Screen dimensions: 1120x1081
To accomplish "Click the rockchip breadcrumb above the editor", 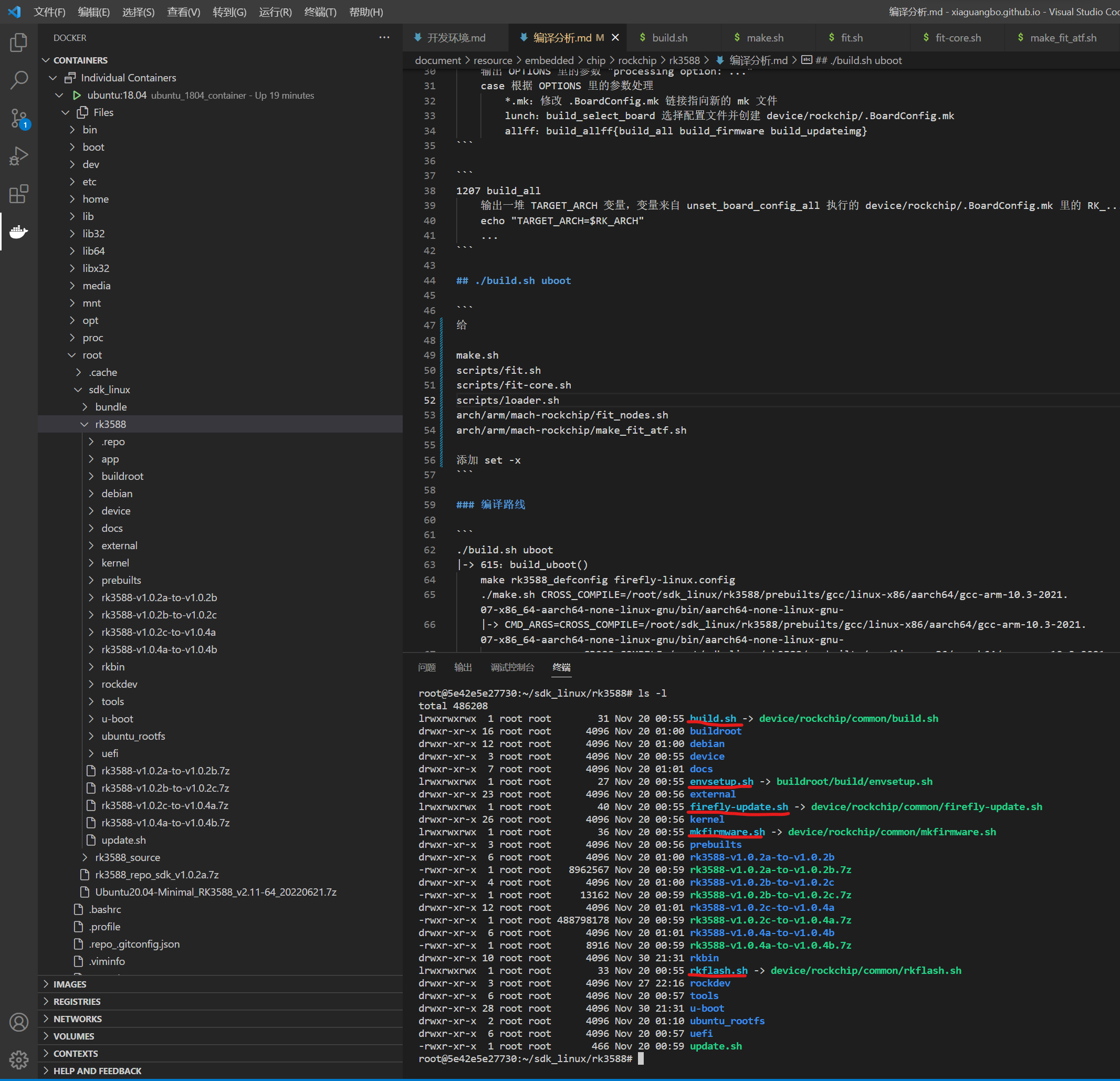I will [x=637, y=60].
